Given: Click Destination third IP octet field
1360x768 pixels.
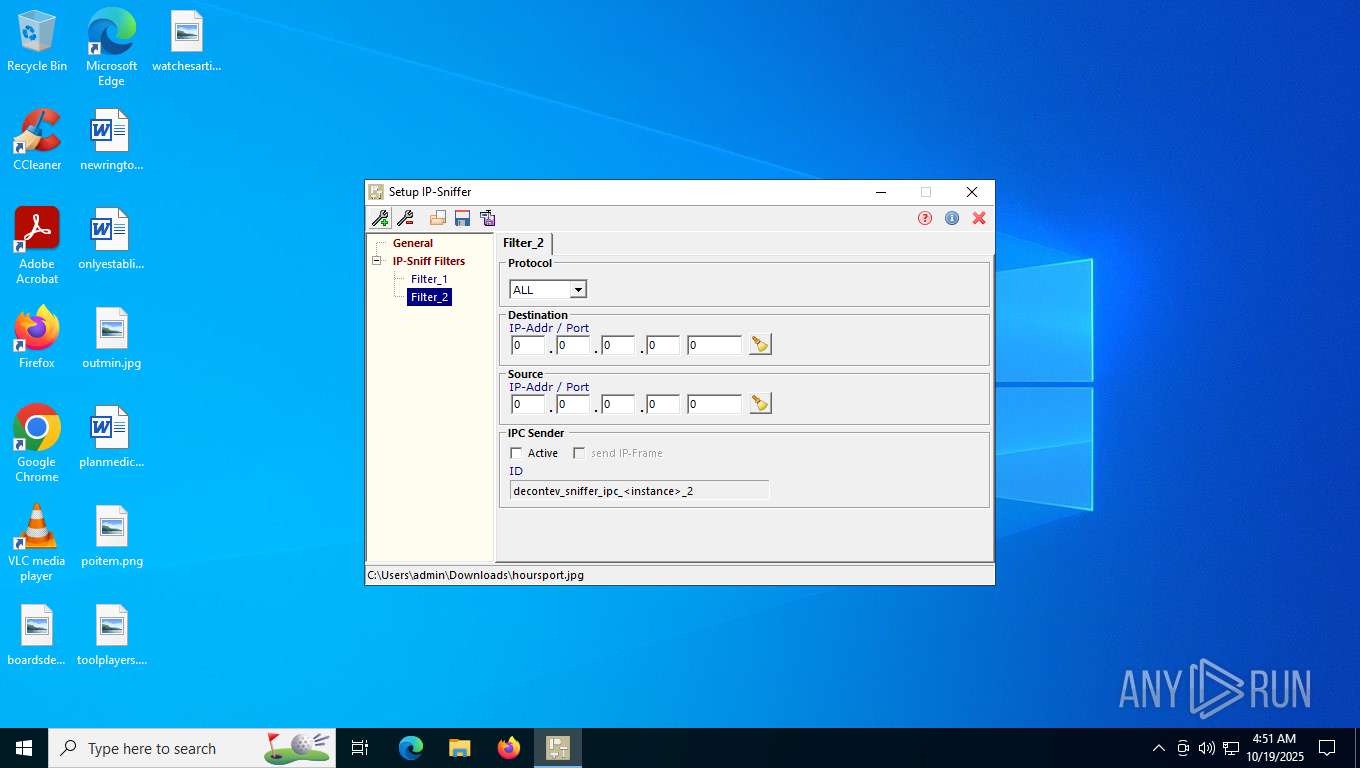Looking at the screenshot, I should [x=618, y=345].
